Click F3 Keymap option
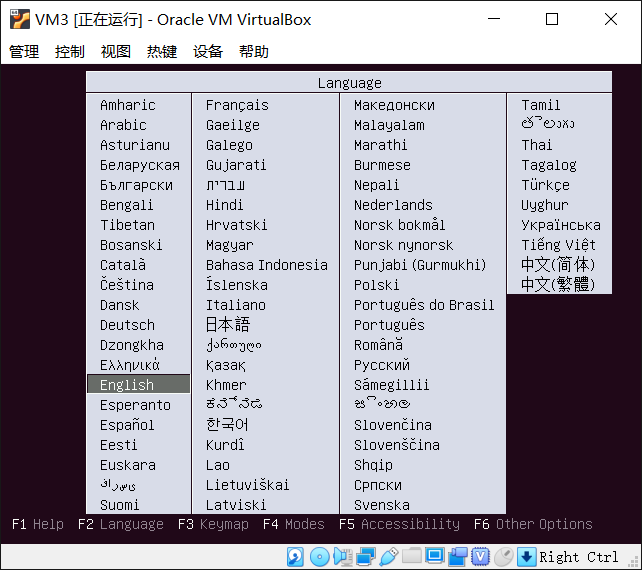The width and height of the screenshot is (642, 570). pos(213,524)
